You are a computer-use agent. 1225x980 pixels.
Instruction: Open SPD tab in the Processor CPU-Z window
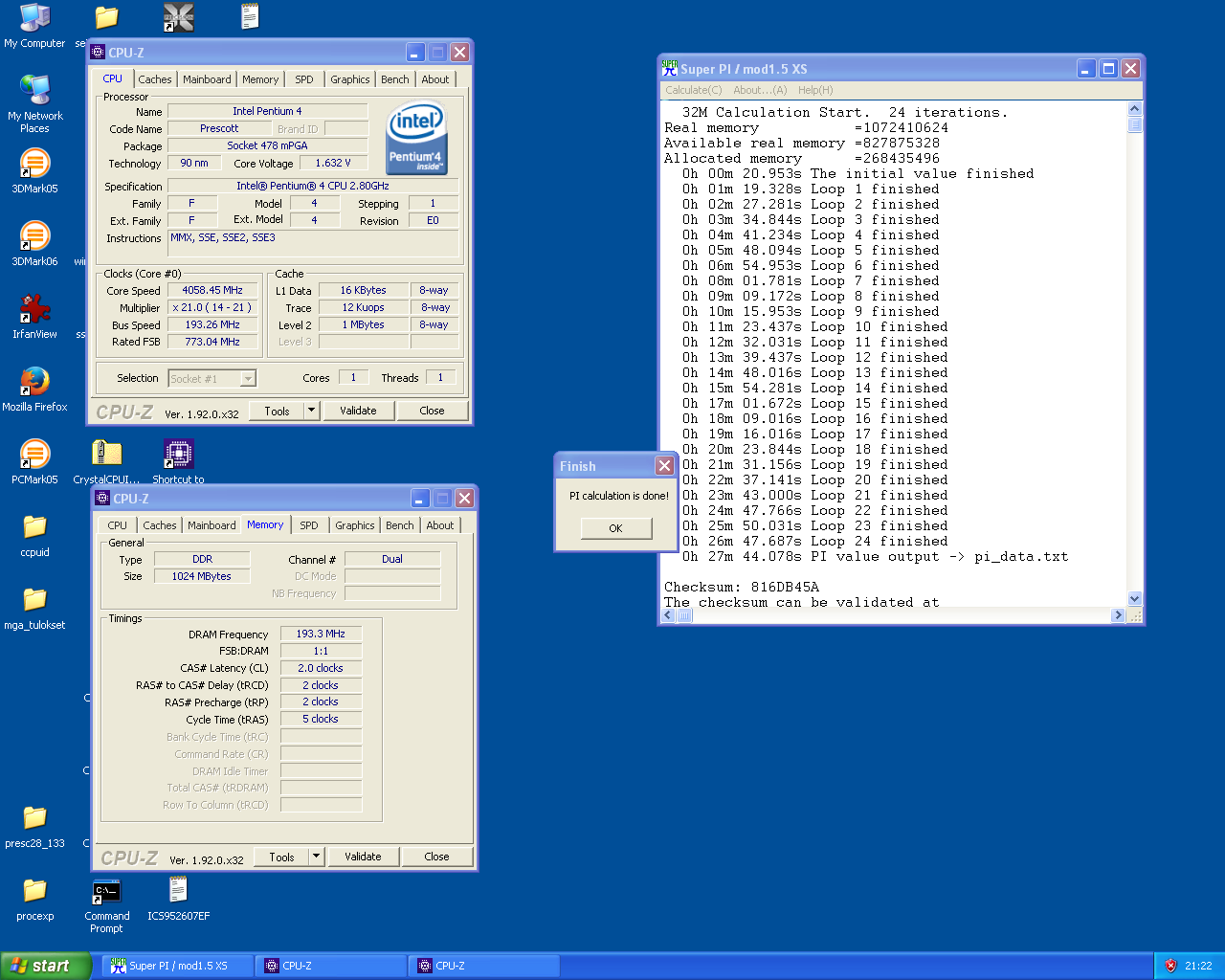[x=304, y=79]
